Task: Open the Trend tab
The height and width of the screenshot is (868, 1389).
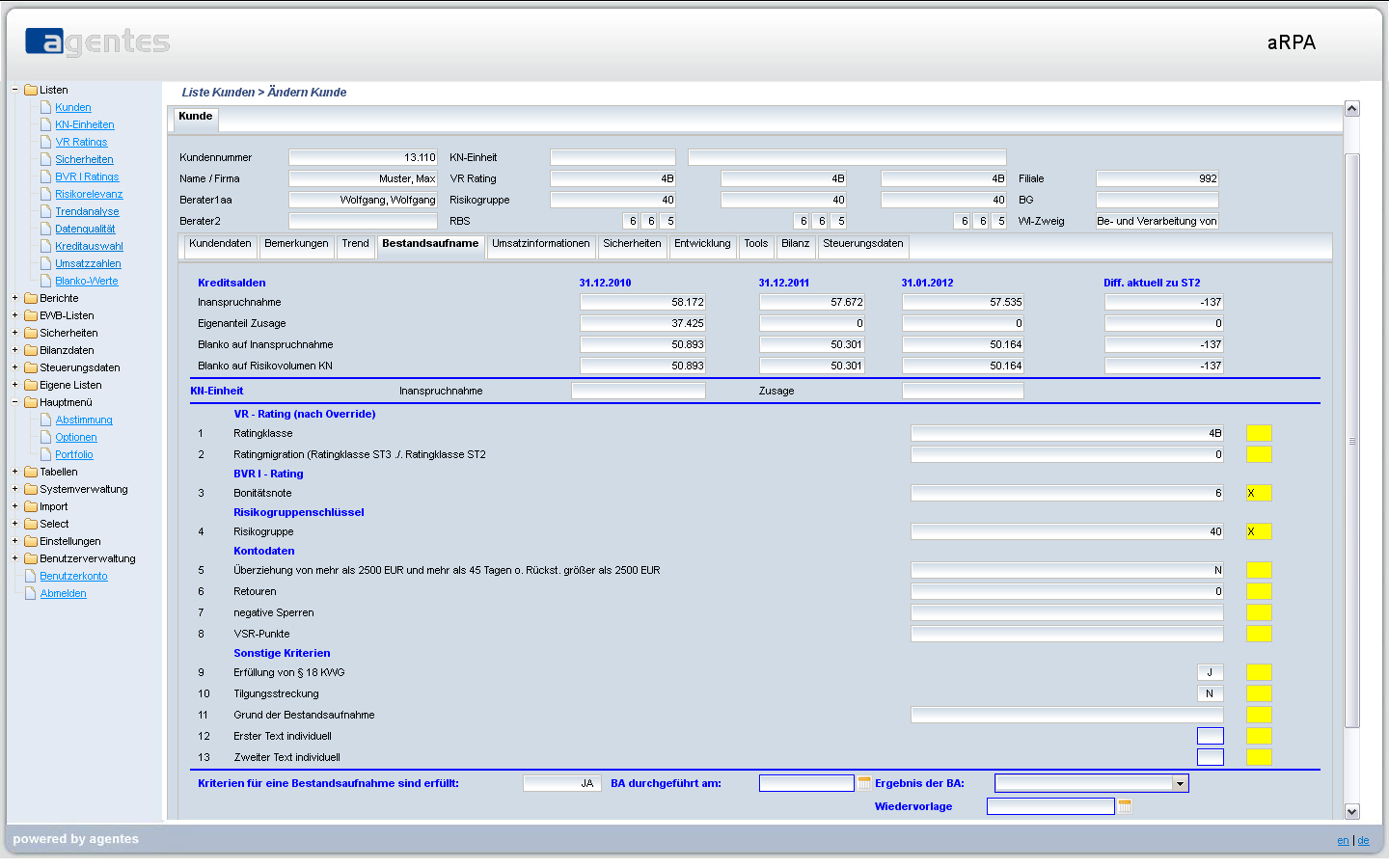Action: coord(355,245)
